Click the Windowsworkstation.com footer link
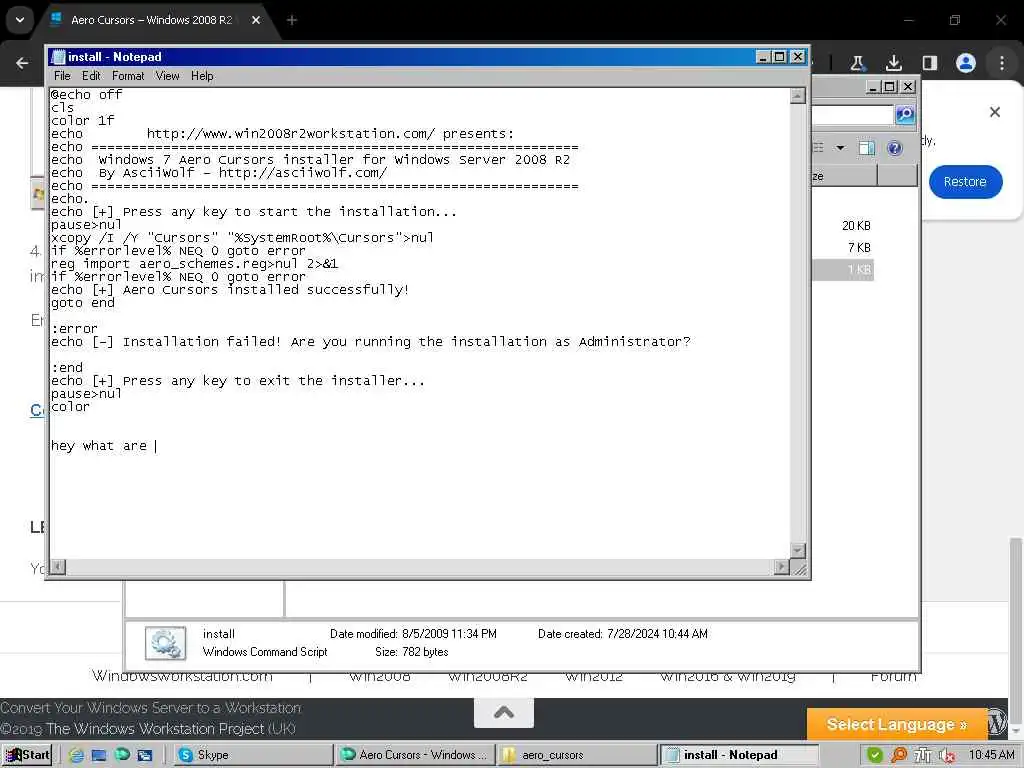This screenshot has width=1024, height=768. (182, 676)
